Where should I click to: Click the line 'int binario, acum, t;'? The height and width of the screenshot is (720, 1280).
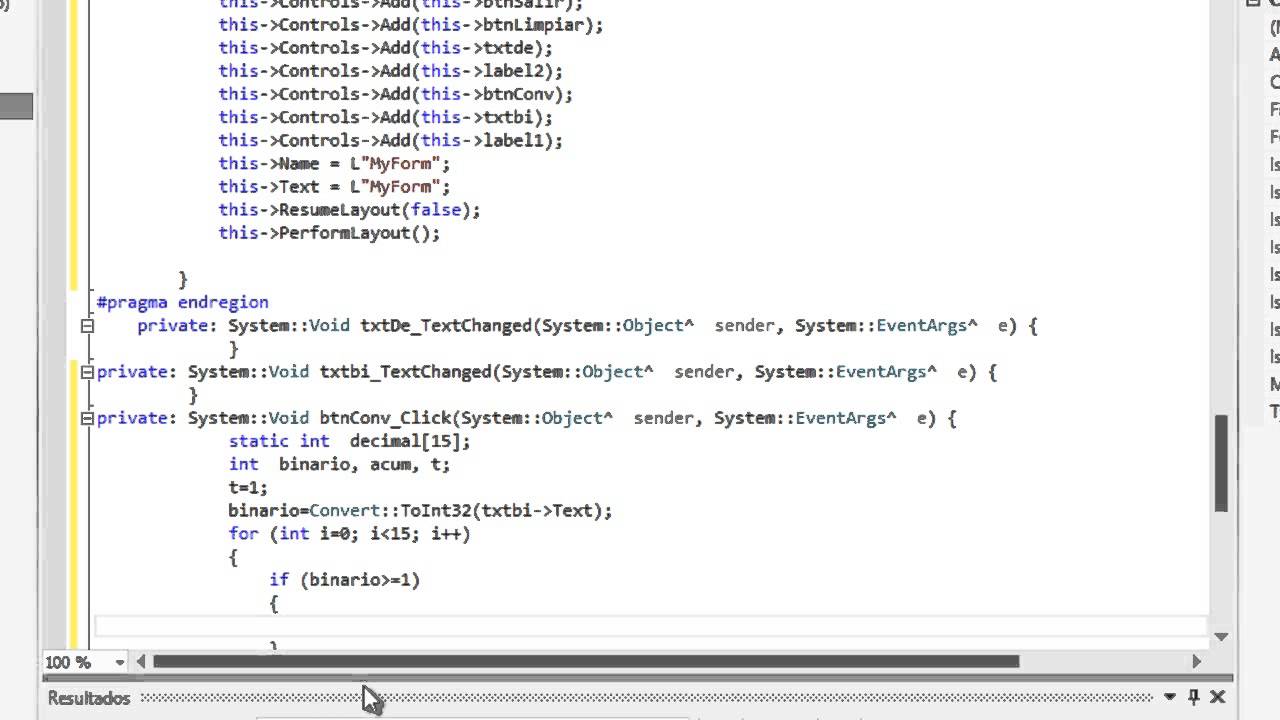coord(339,464)
